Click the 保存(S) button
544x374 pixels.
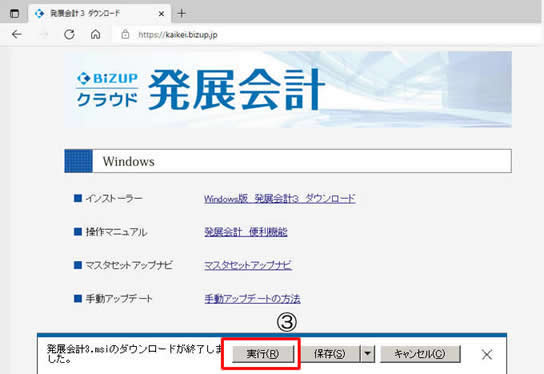click(x=330, y=354)
